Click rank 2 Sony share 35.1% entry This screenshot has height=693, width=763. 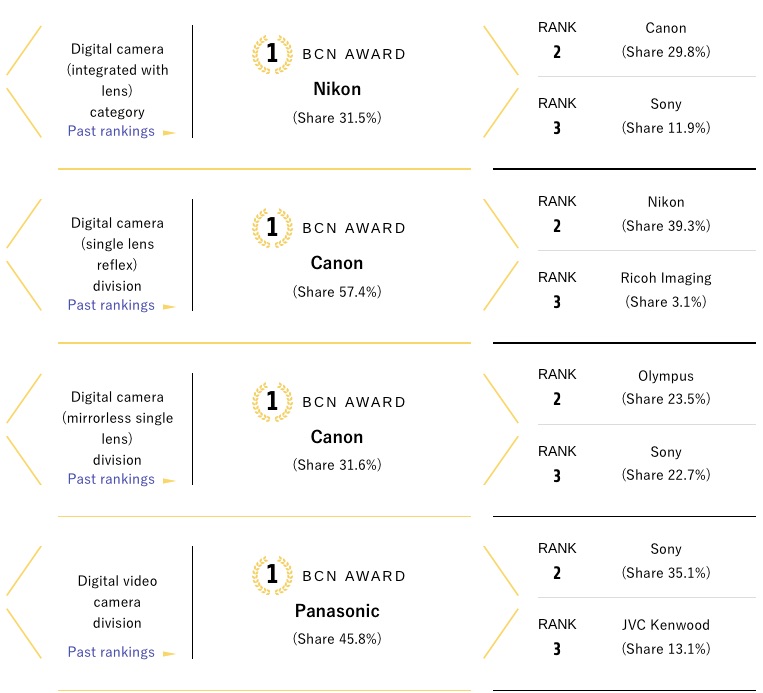coord(647,561)
